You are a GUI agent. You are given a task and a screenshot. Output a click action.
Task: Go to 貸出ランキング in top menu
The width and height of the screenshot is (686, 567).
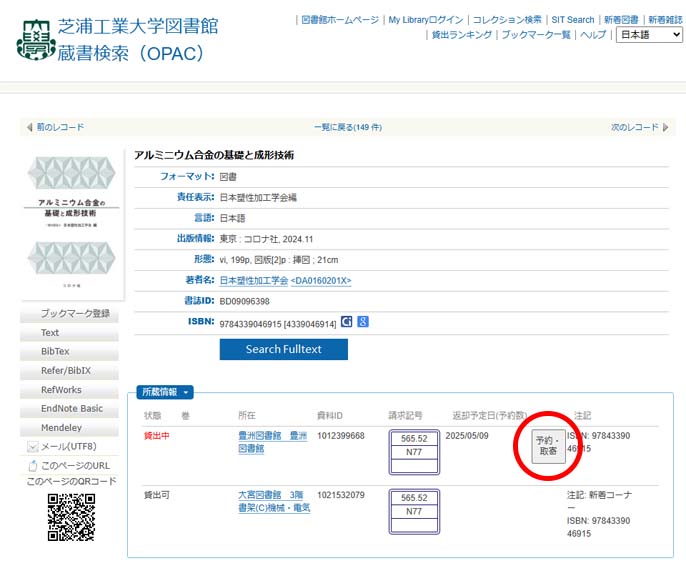(461, 34)
